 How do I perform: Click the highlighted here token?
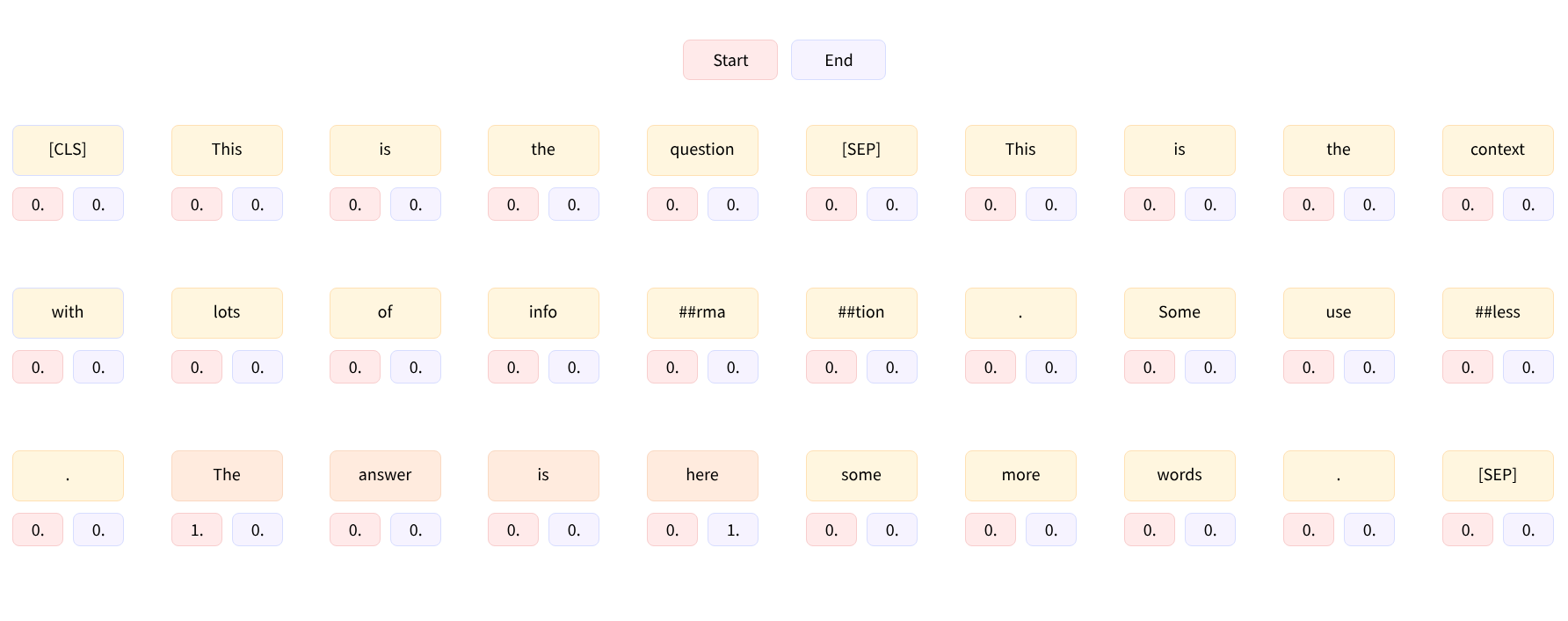pyautogui.click(x=702, y=476)
